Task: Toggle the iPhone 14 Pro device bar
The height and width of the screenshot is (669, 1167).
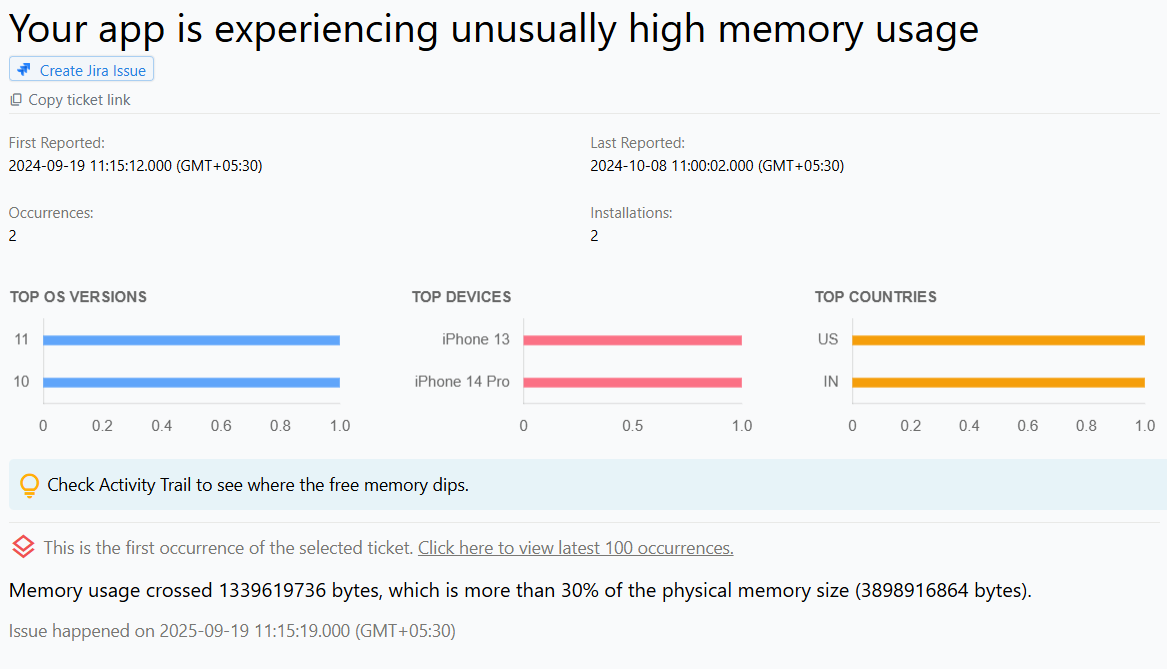Action: [632, 381]
